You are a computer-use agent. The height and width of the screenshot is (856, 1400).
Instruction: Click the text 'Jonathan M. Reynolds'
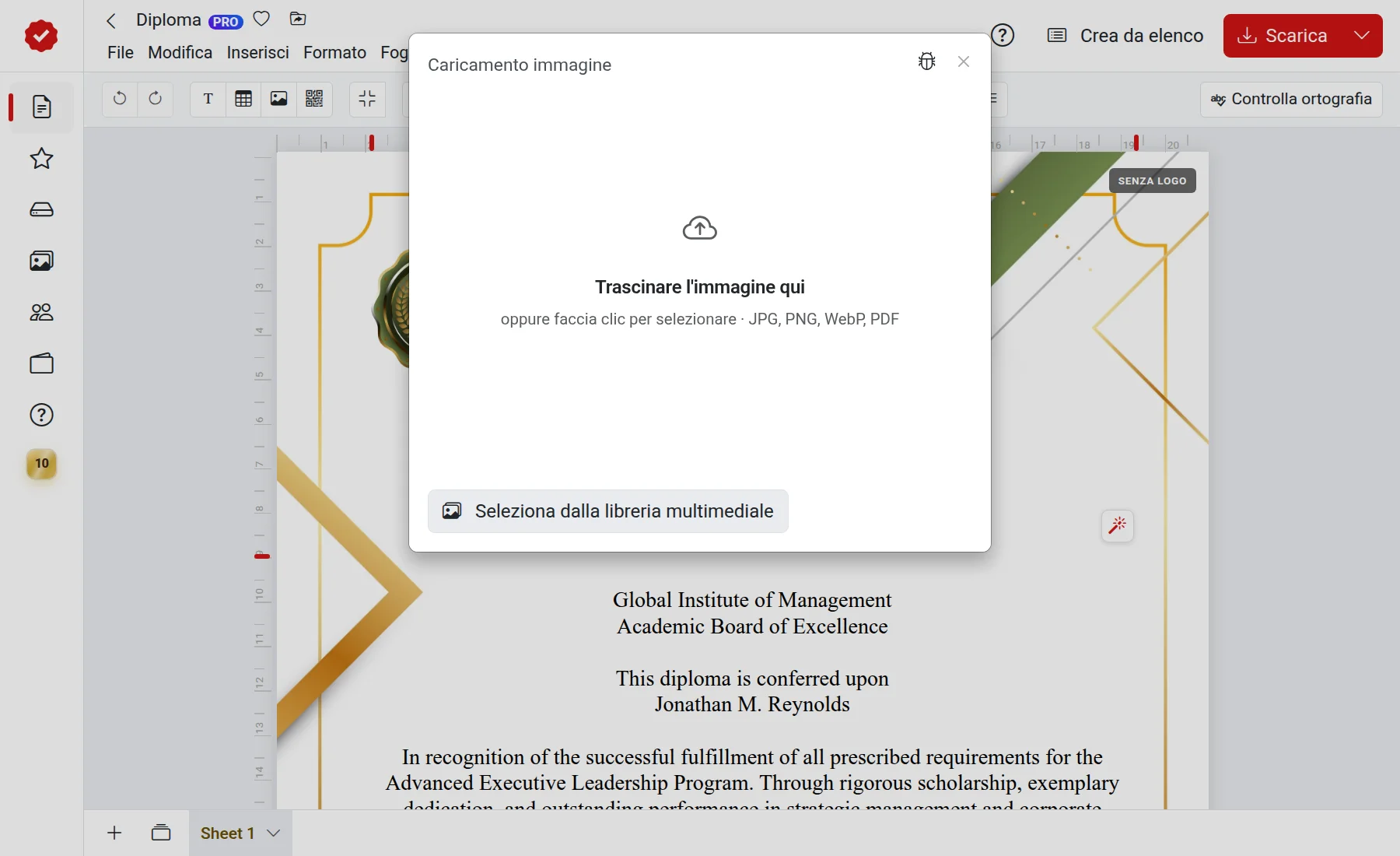[x=752, y=704]
